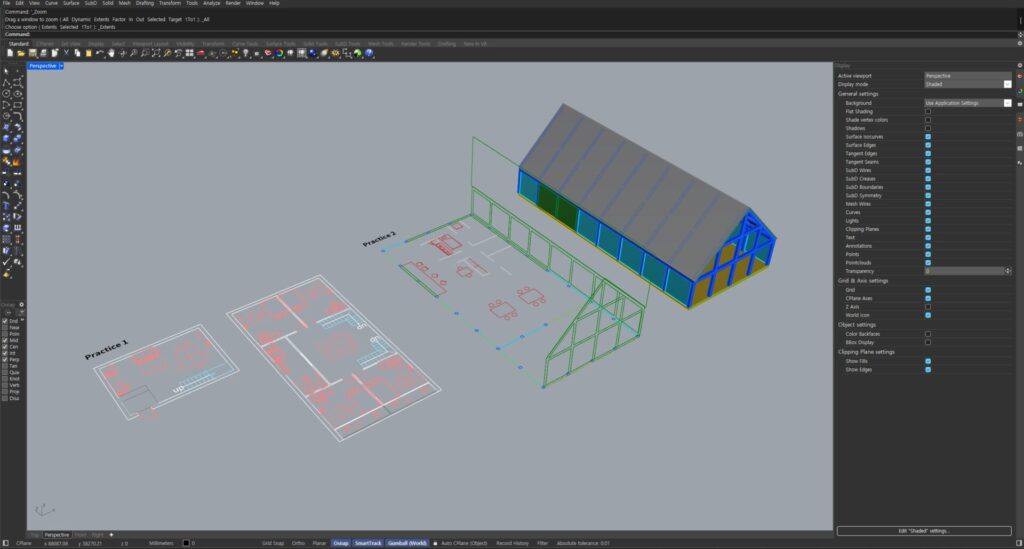This screenshot has width=1024, height=549.
Task: Click the Open file folder icon
Action: [x=20, y=53]
